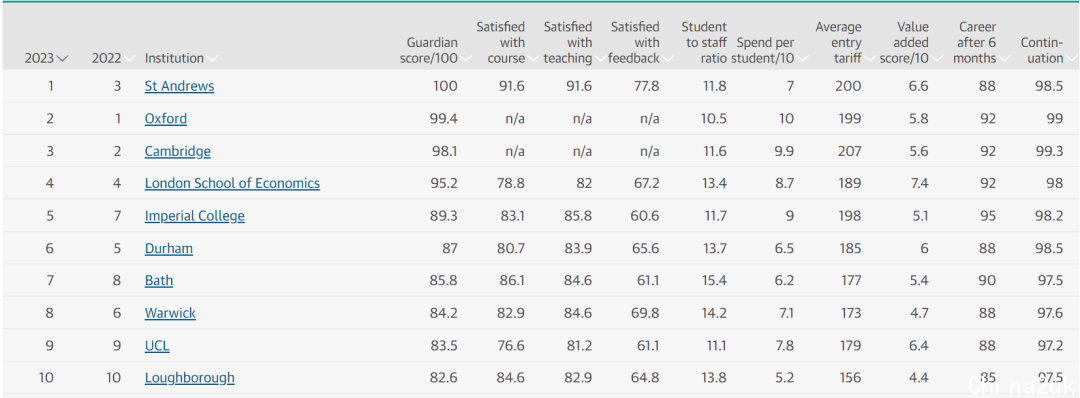Sort table by Satisfied with teaching
1080x398 pixels.
(568, 43)
